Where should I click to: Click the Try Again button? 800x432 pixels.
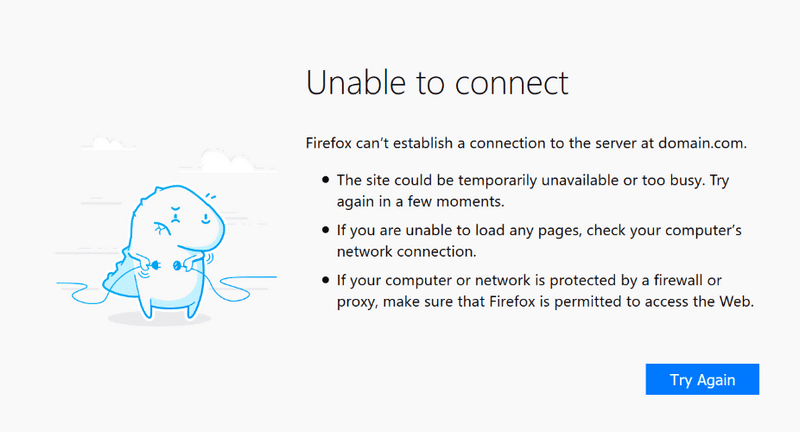click(702, 379)
